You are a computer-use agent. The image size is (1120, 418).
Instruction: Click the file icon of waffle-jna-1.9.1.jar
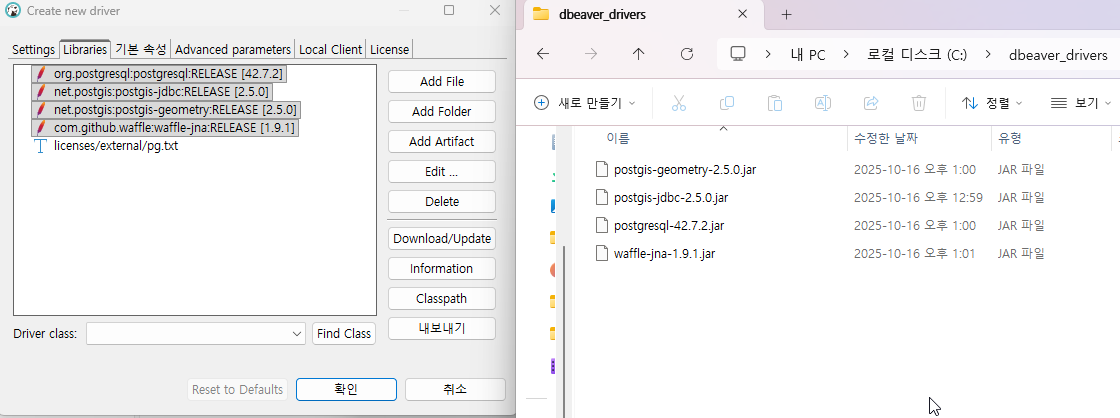click(x=601, y=253)
